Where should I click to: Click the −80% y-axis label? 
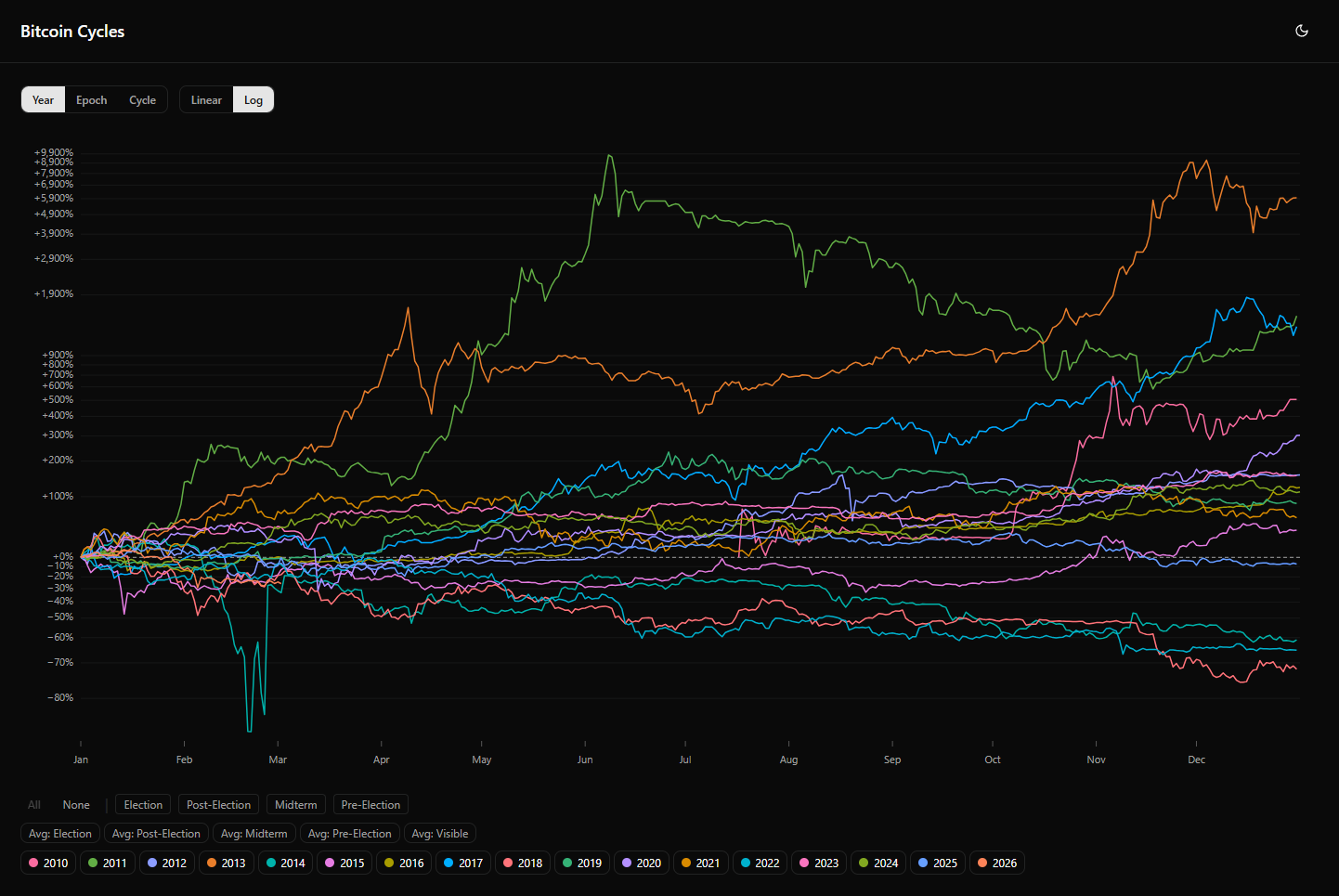[60, 697]
